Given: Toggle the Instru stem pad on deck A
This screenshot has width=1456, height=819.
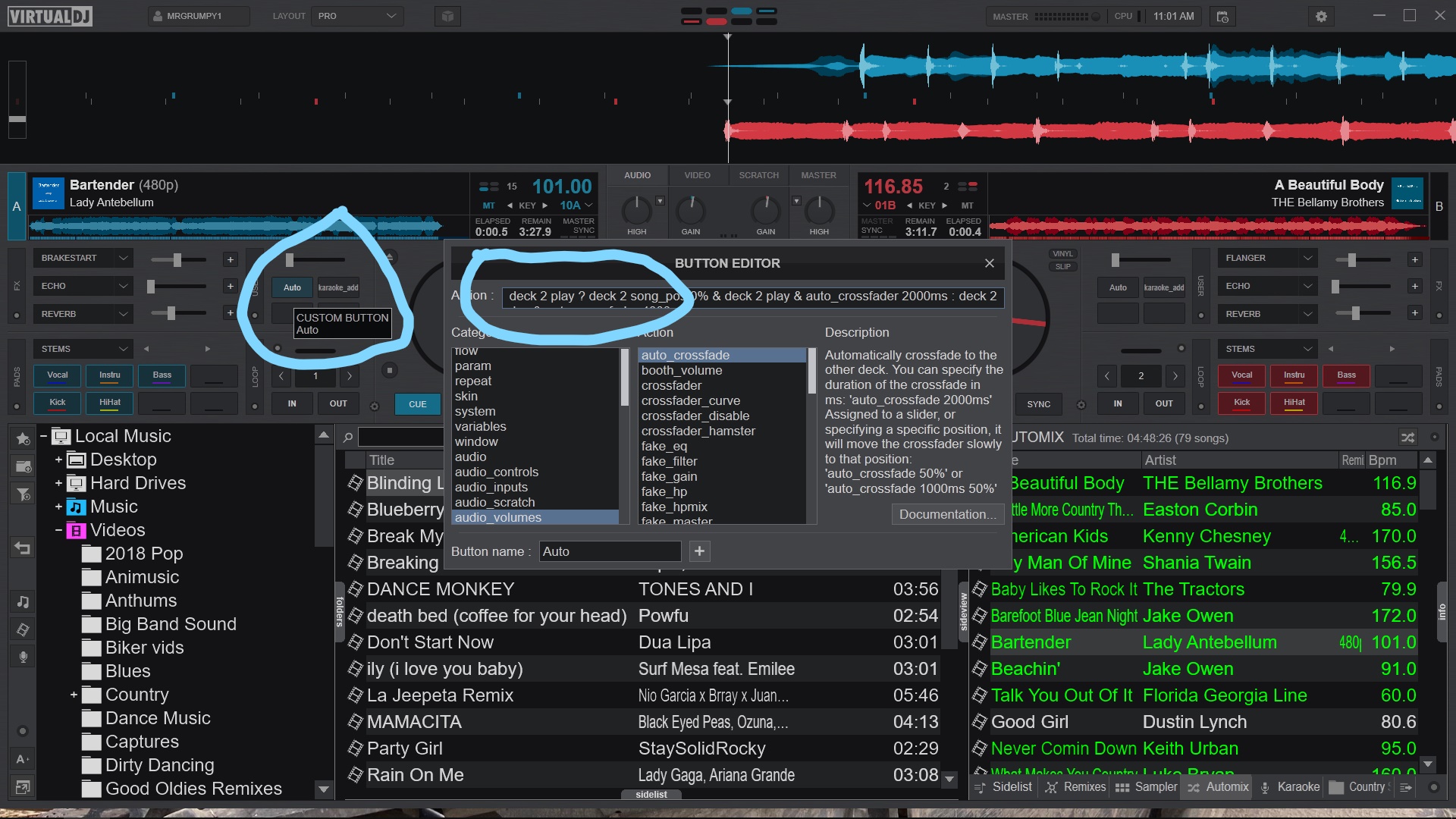Looking at the screenshot, I should 110,376.
